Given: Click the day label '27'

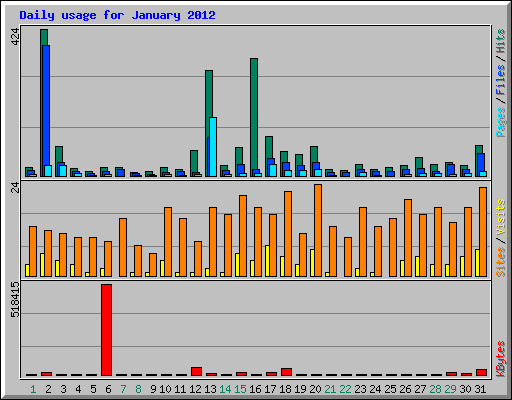Looking at the screenshot, I should (x=420, y=389).
